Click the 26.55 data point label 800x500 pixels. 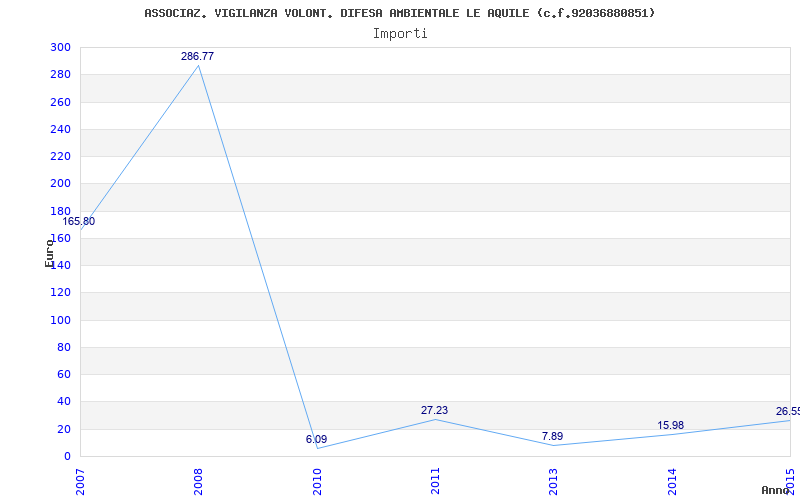788,412
